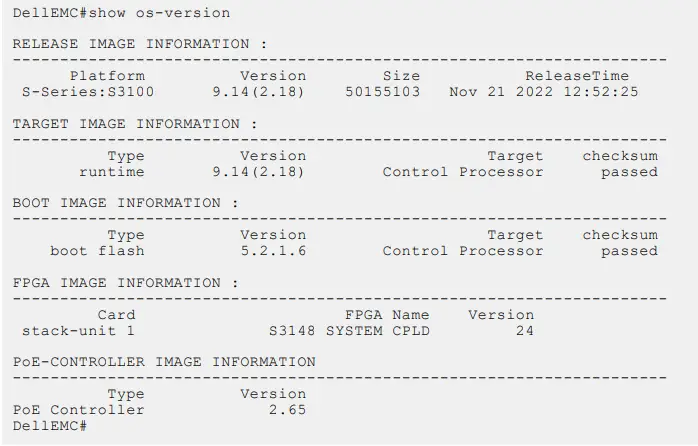Click the release image size 50155103

382,92
